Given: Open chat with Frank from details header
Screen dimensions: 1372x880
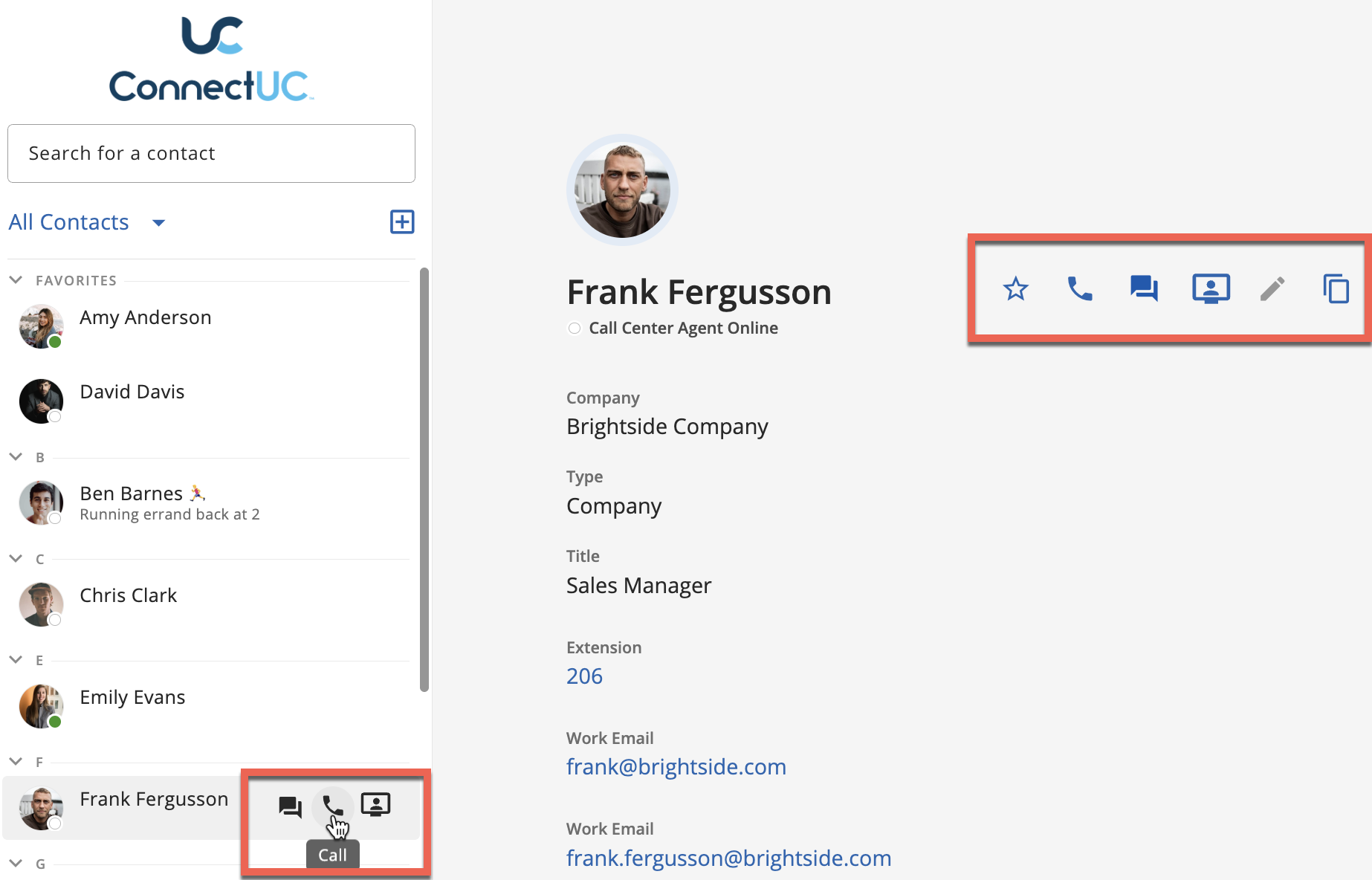Looking at the screenshot, I should coord(1143,288).
